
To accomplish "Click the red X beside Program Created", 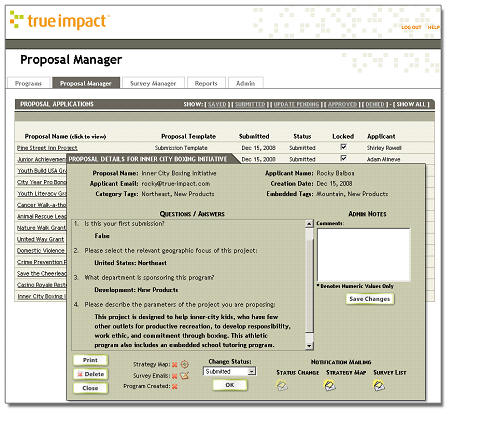I will 174,387.
